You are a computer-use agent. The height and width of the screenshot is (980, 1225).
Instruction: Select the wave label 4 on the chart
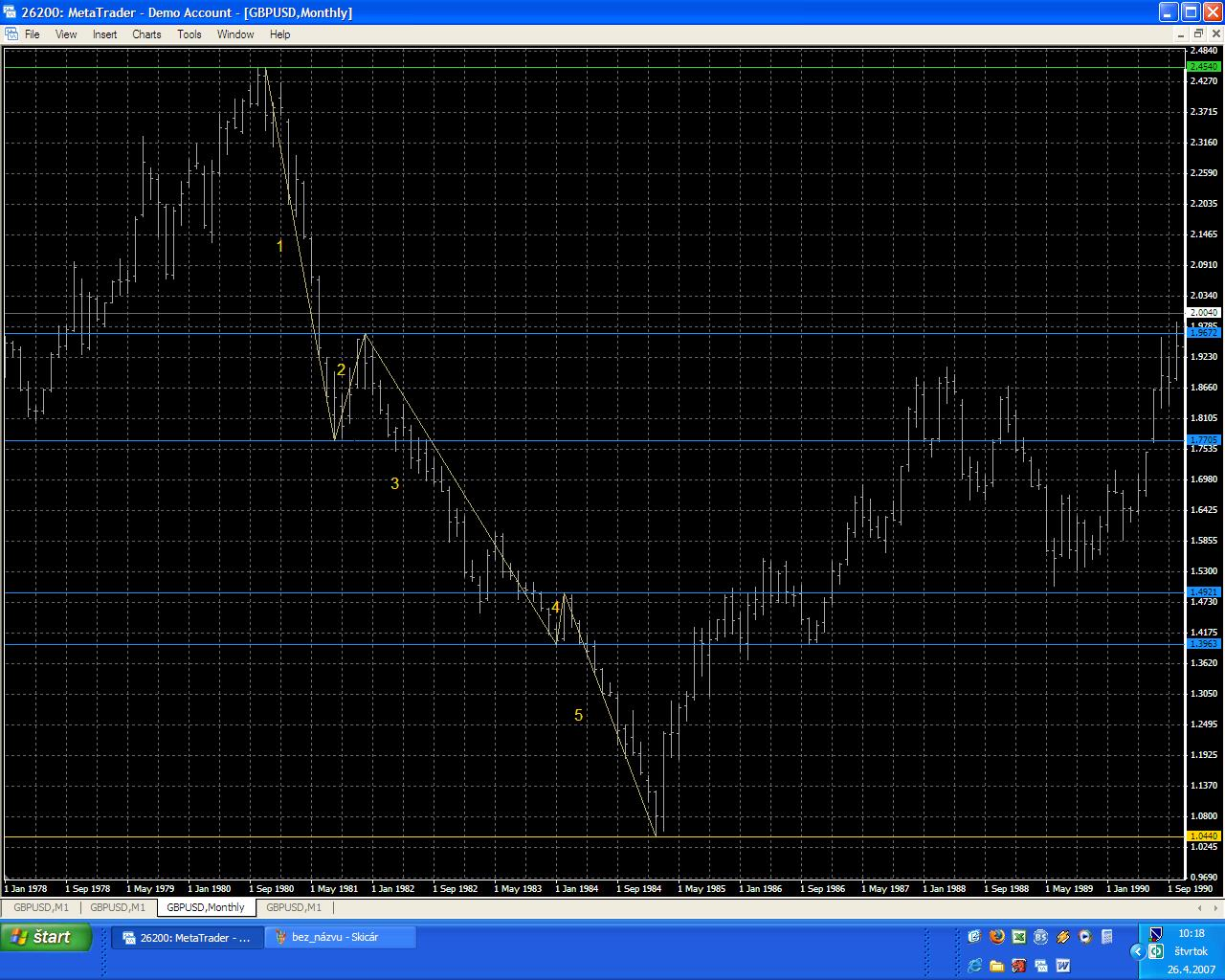point(555,608)
